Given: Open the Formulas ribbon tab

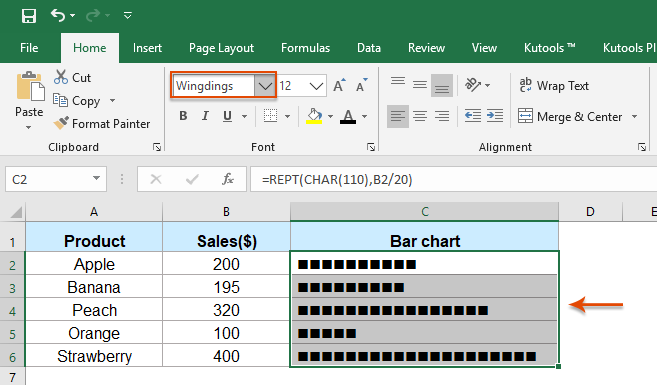Looking at the screenshot, I should click(305, 48).
